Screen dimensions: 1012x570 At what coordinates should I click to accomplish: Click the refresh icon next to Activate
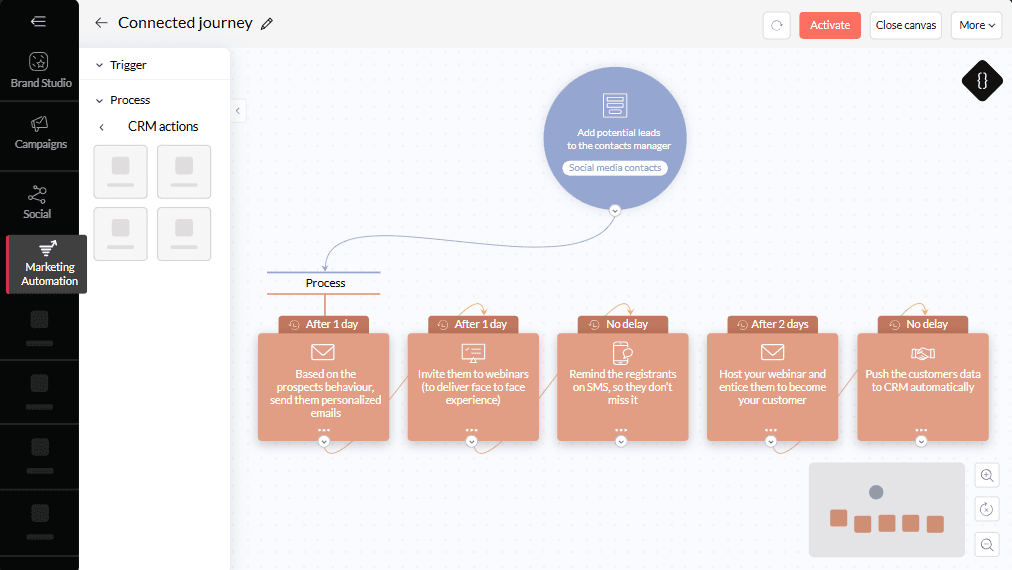[776, 25]
